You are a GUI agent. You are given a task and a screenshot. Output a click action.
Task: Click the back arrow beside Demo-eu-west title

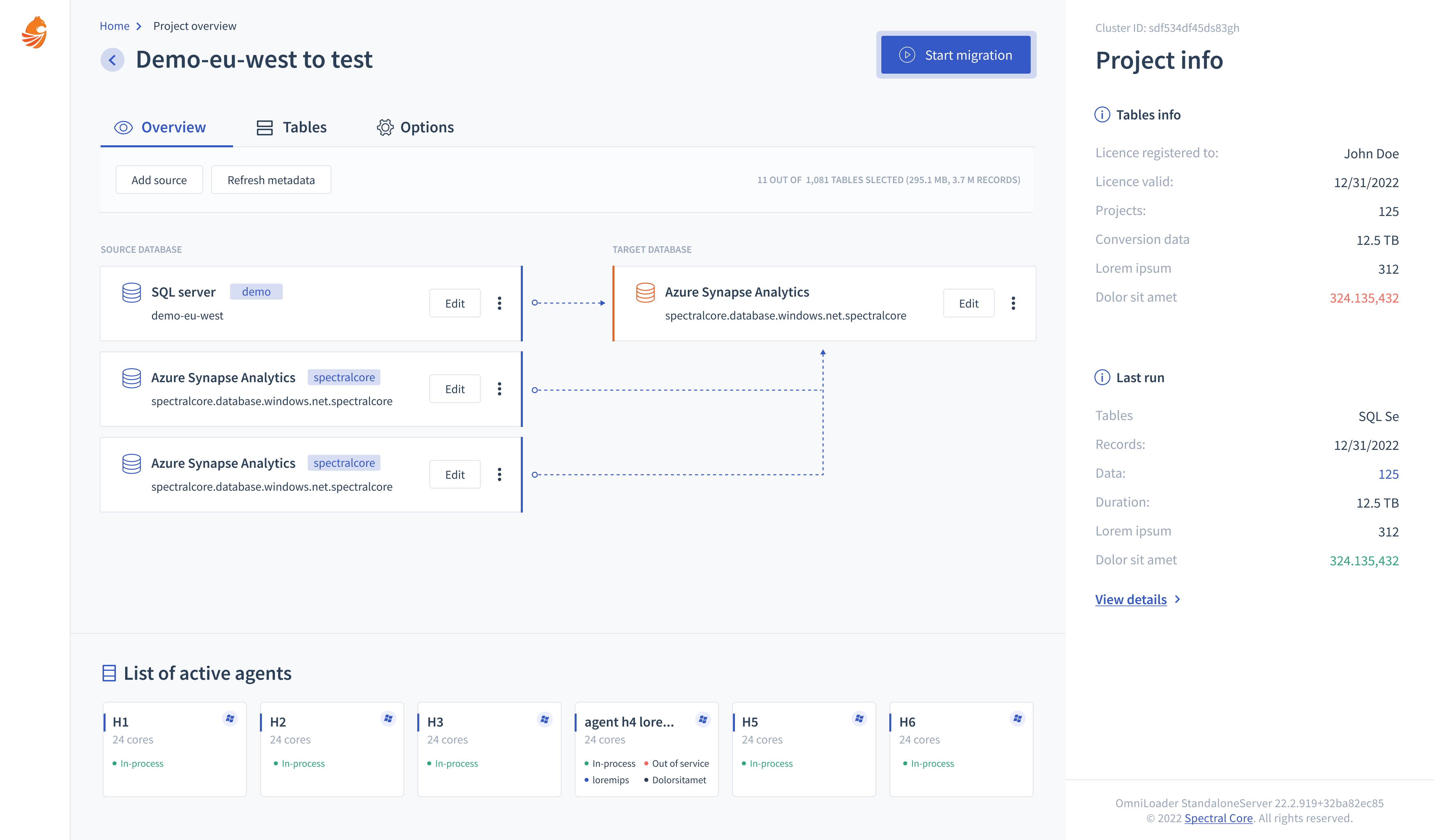112,60
